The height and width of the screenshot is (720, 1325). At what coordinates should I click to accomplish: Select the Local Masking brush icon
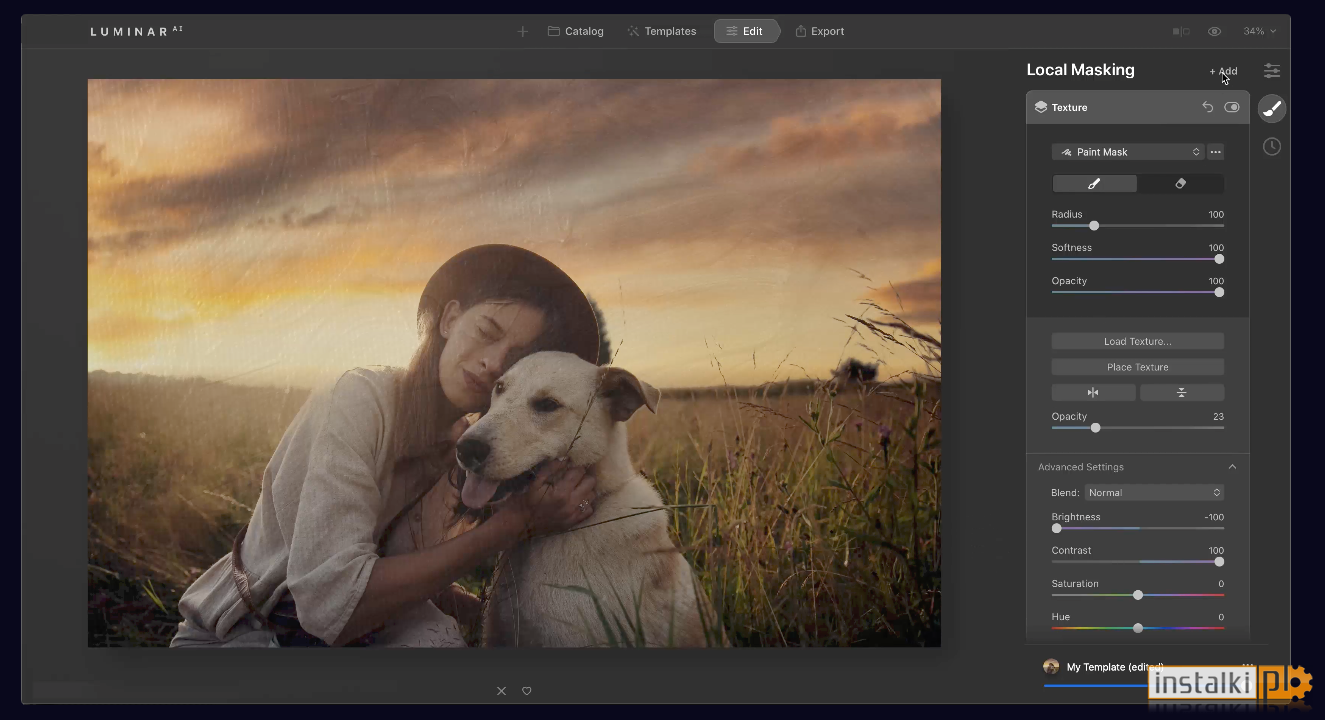(x=1271, y=109)
